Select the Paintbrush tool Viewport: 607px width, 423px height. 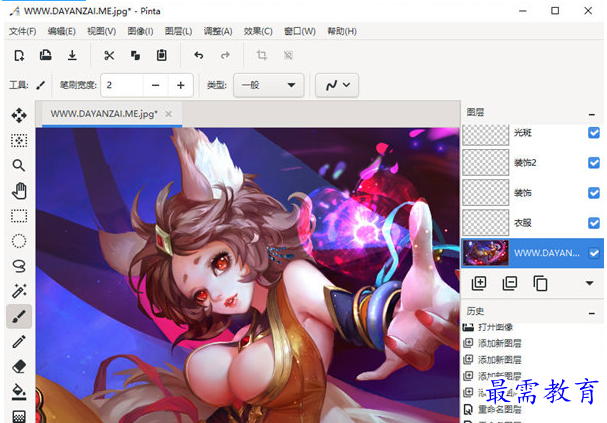[x=19, y=316]
